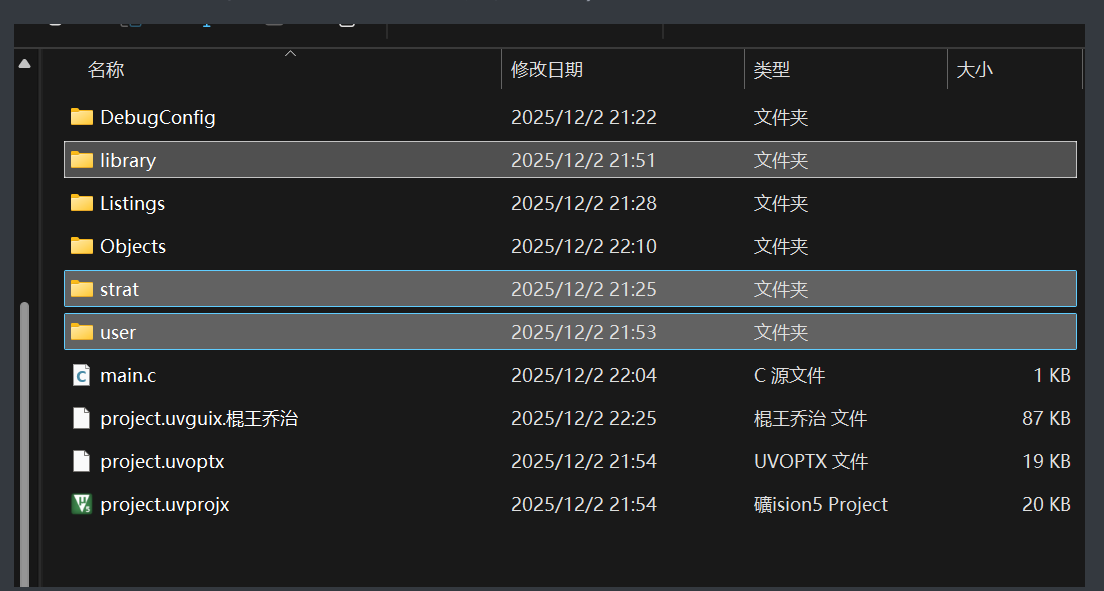Click the C source file icon beside main.c

[81, 375]
